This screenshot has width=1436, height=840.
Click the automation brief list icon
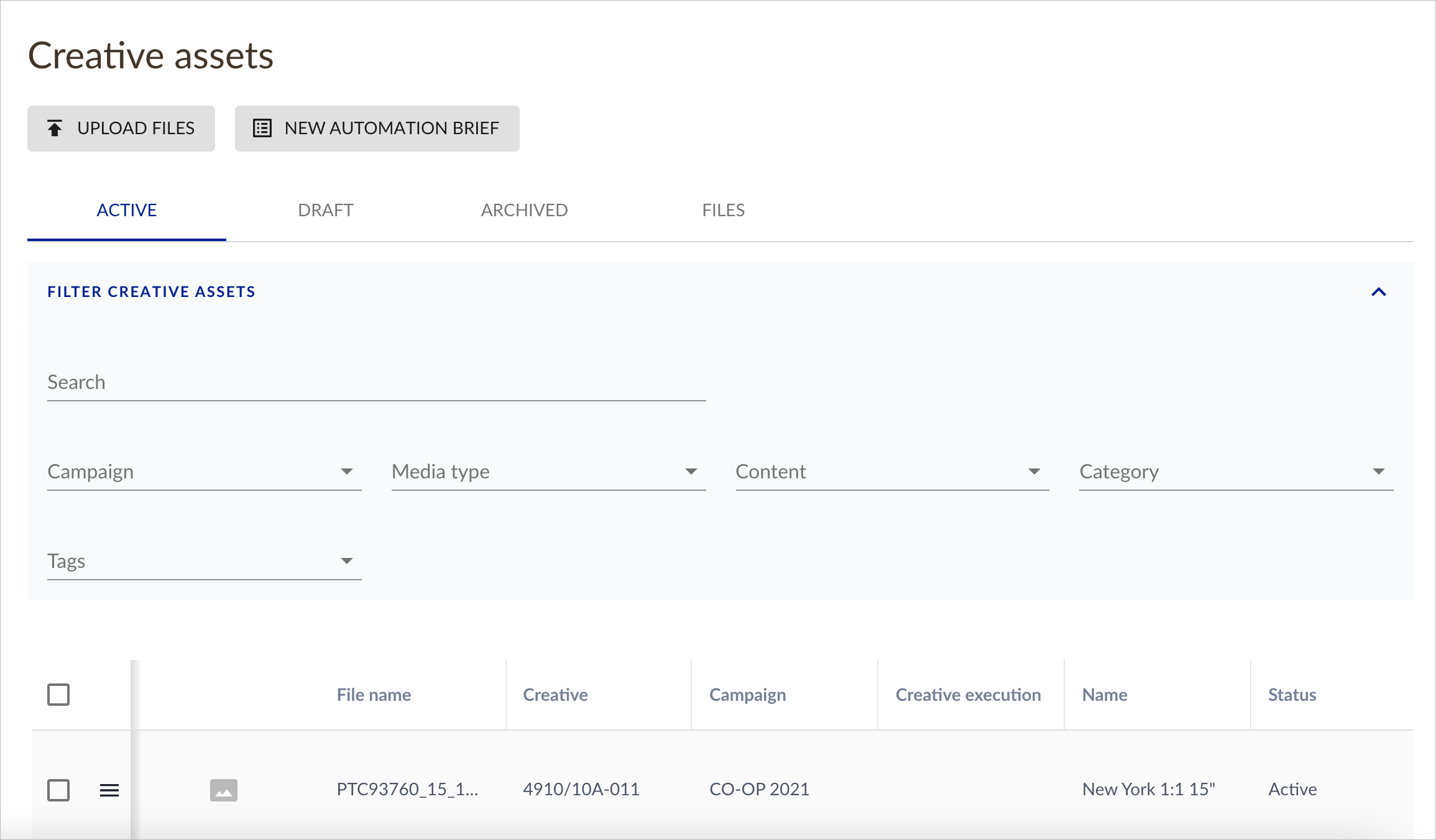pos(262,128)
